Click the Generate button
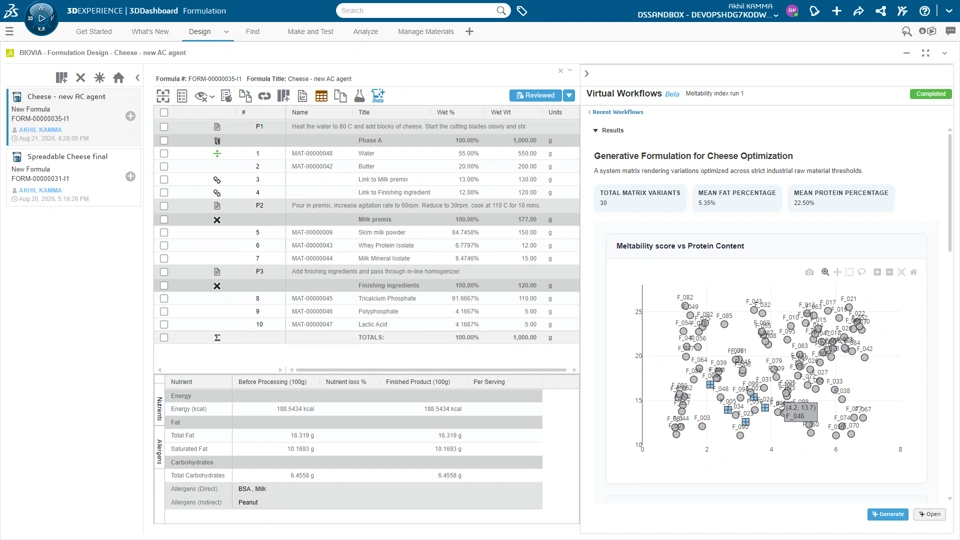 [888, 514]
